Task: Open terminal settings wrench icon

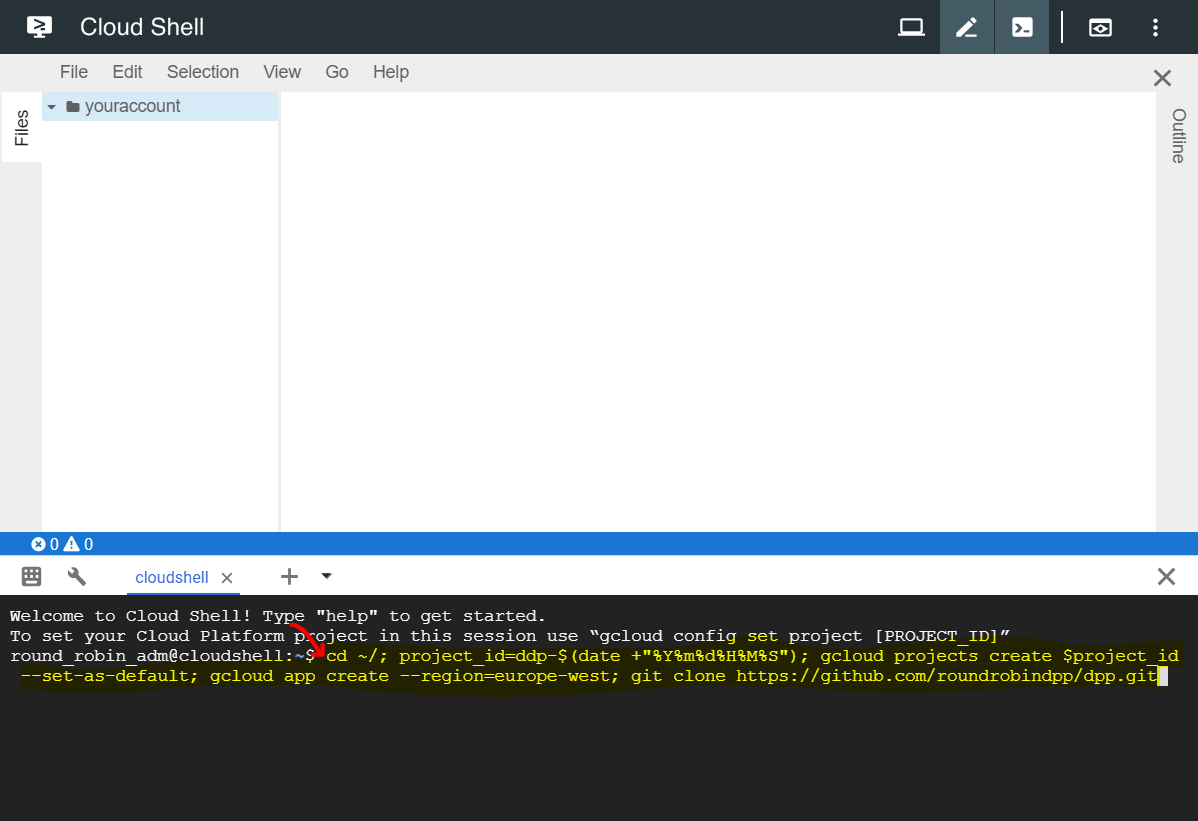Action: (x=77, y=576)
